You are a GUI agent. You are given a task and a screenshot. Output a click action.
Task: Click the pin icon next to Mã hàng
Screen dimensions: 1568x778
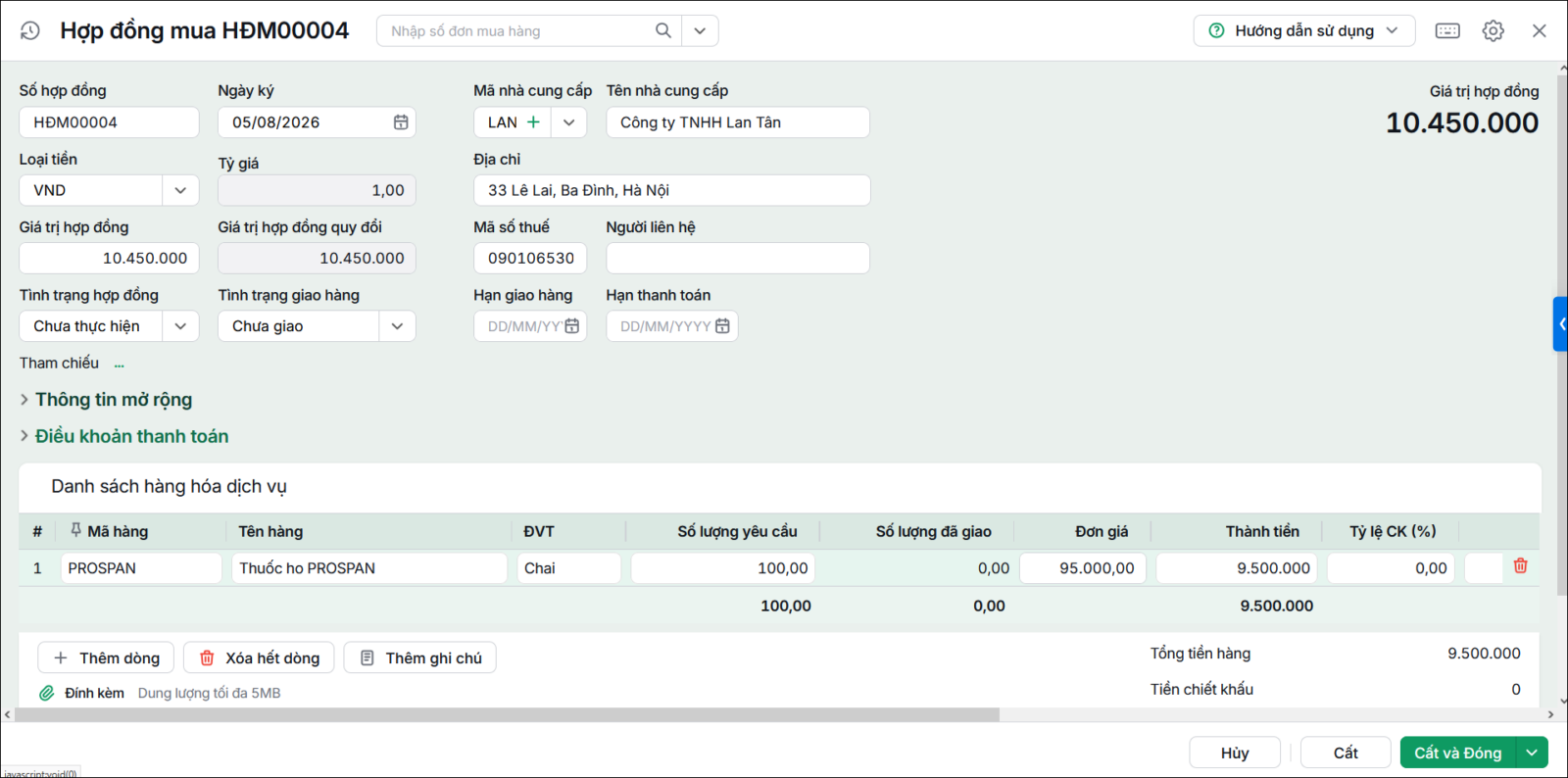point(75,531)
